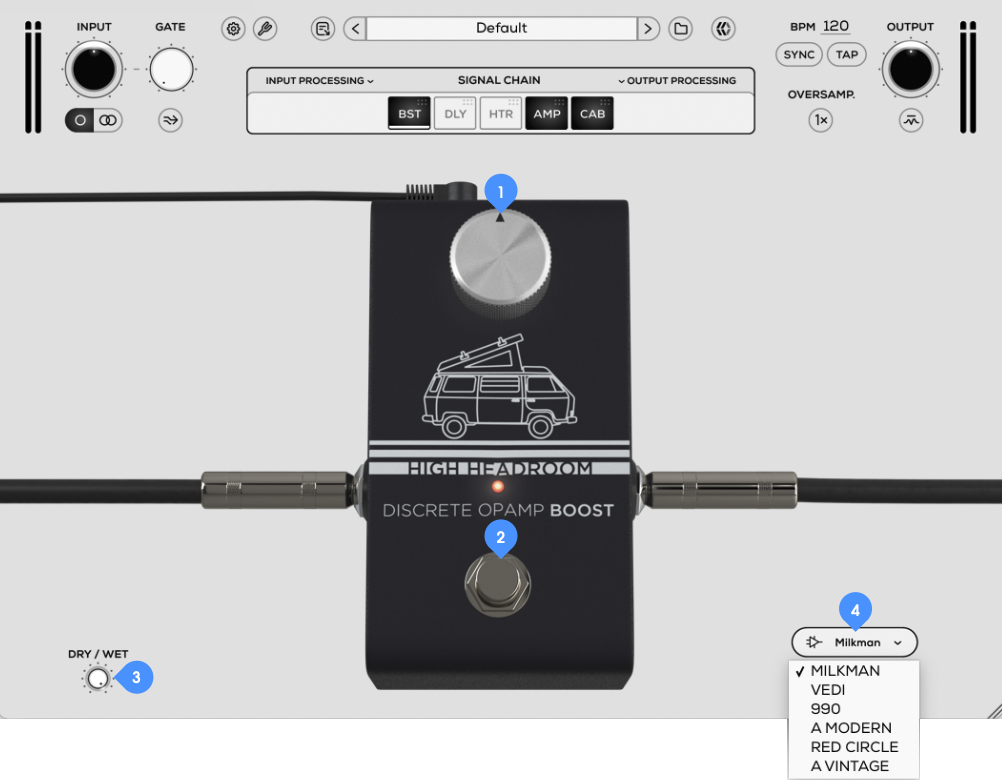
Task: Click the Default preset name field
Action: (501, 29)
